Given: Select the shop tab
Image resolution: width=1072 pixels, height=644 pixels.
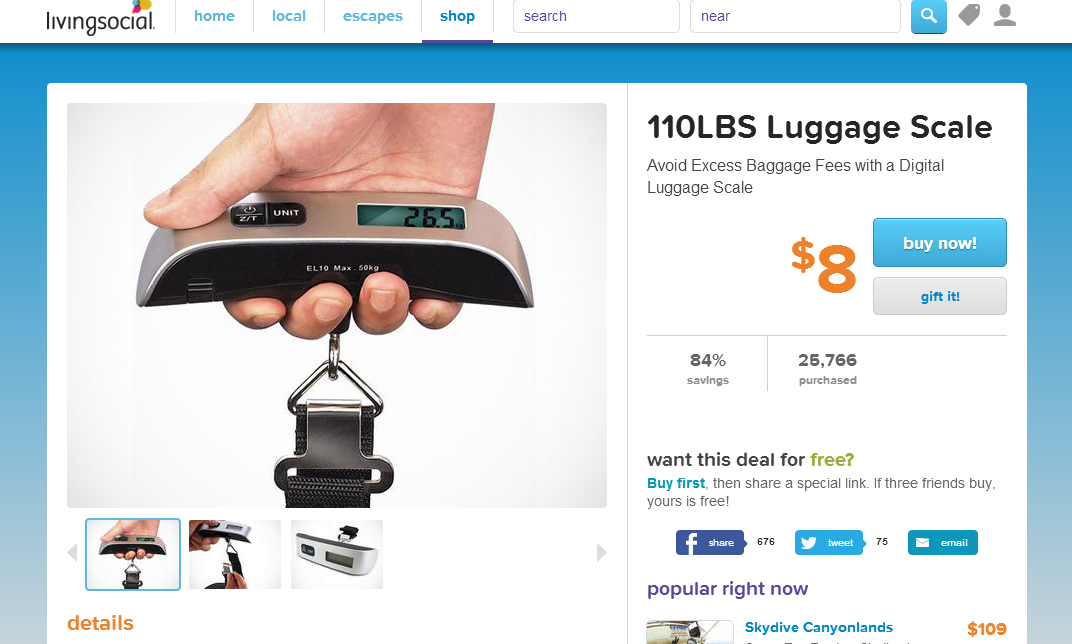Looking at the screenshot, I should (457, 16).
